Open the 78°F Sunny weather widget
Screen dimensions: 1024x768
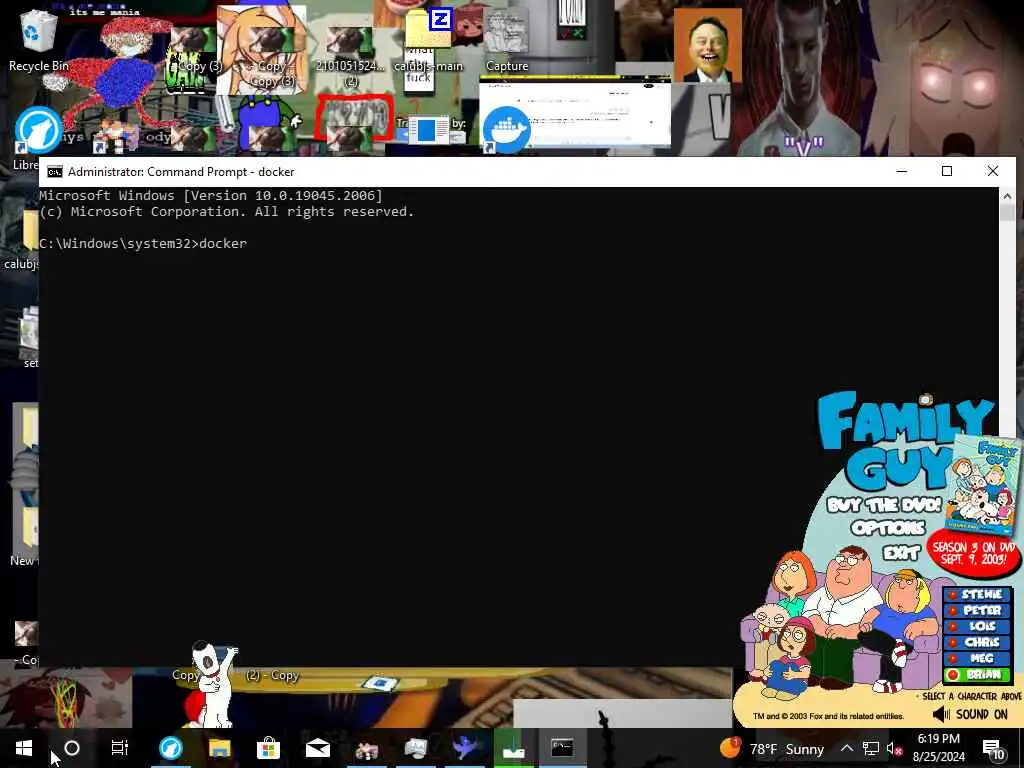pos(772,749)
